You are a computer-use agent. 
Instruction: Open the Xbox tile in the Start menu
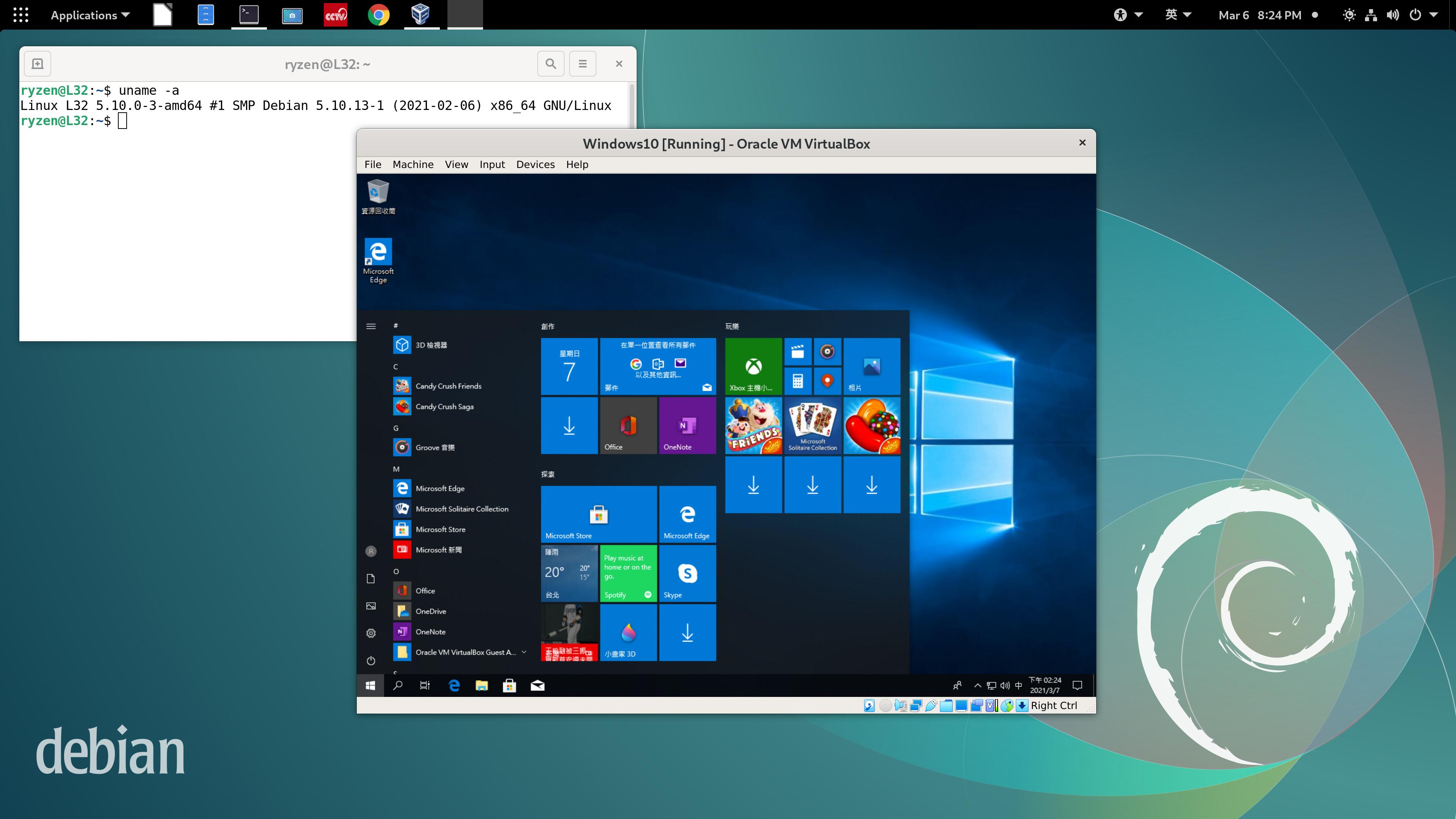[753, 366]
